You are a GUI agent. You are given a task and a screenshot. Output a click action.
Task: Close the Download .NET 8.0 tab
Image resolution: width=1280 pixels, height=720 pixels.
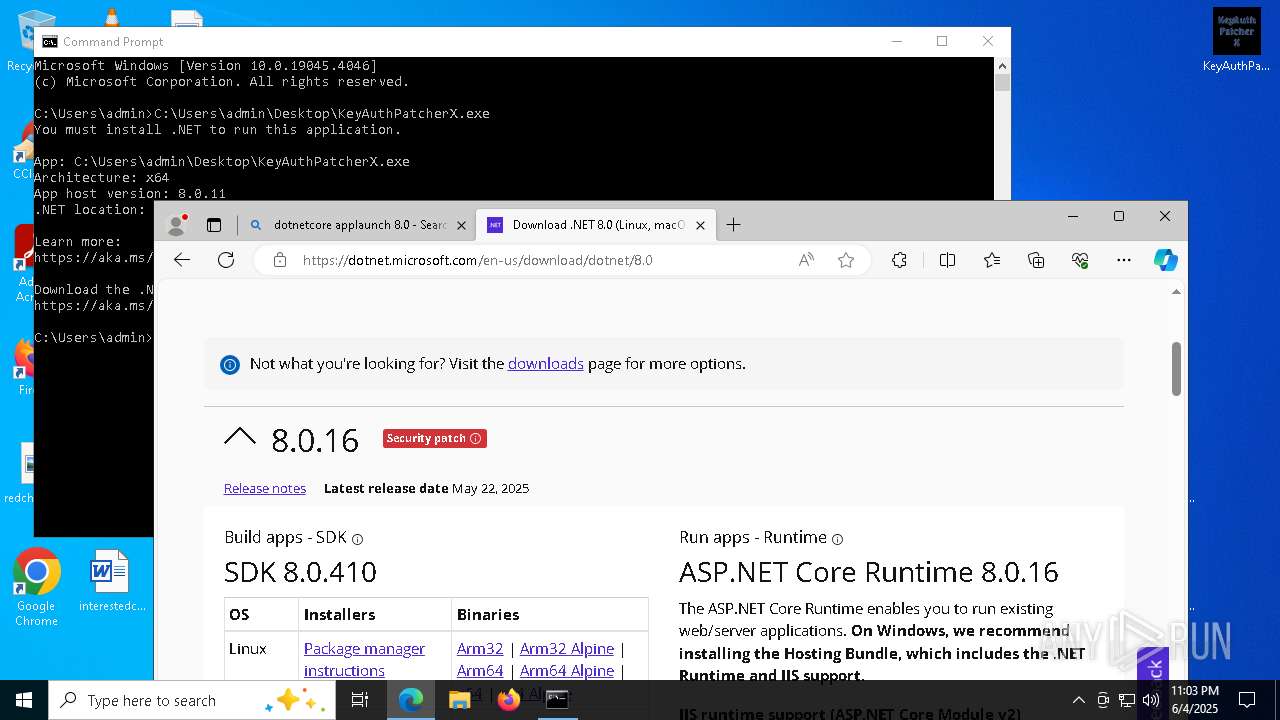(x=700, y=225)
